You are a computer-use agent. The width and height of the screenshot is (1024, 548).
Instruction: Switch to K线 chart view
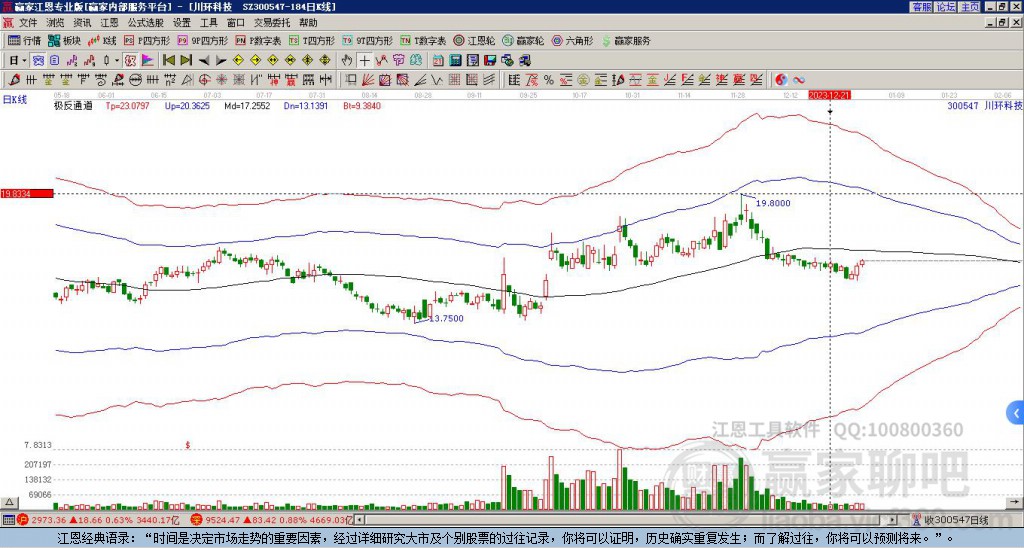point(103,40)
